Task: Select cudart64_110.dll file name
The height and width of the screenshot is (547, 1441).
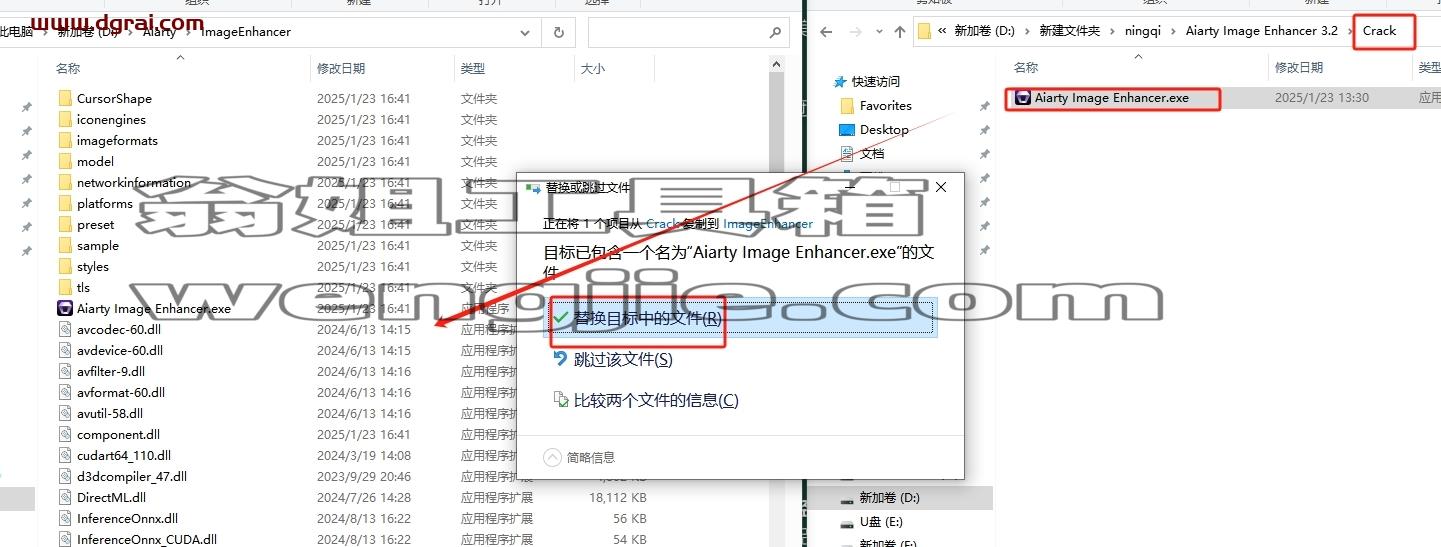Action: click(124, 455)
